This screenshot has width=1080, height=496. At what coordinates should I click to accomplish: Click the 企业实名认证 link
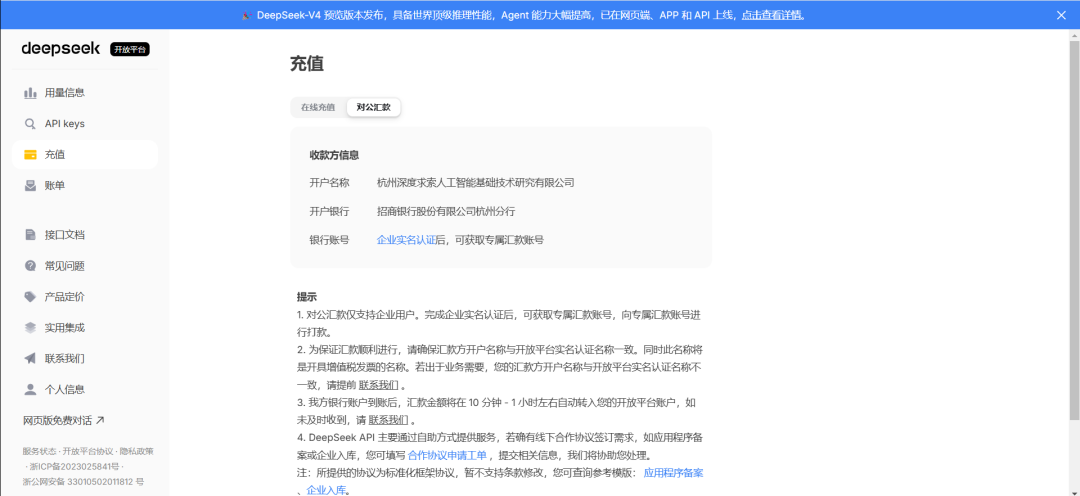pos(406,240)
